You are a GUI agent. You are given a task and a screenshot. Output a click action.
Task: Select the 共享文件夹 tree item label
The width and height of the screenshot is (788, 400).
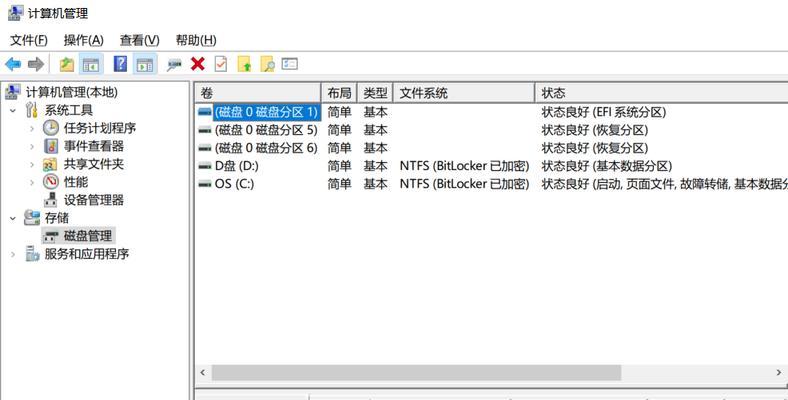[93, 164]
